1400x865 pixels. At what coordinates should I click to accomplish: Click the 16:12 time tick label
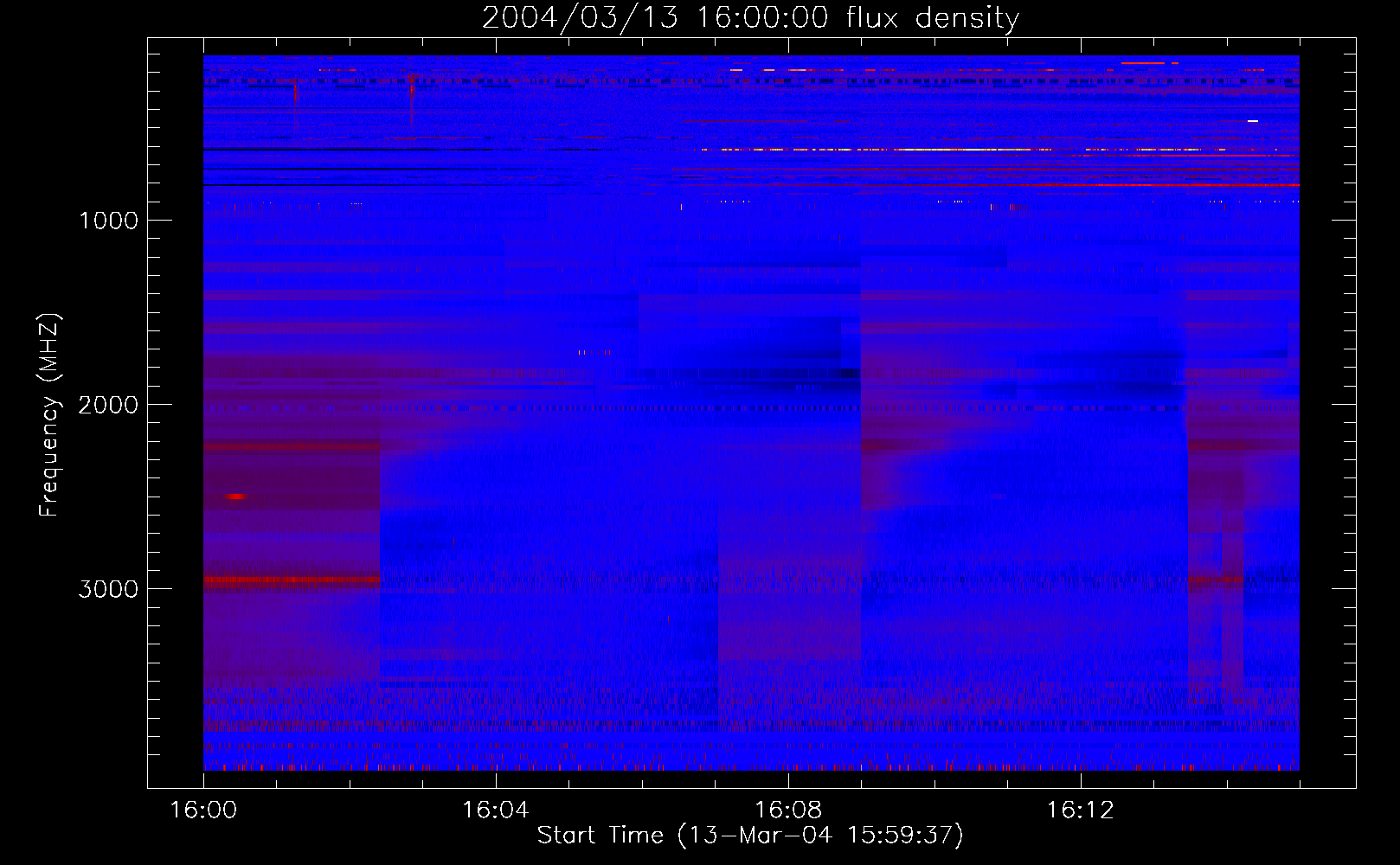(x=1080, y=811)
